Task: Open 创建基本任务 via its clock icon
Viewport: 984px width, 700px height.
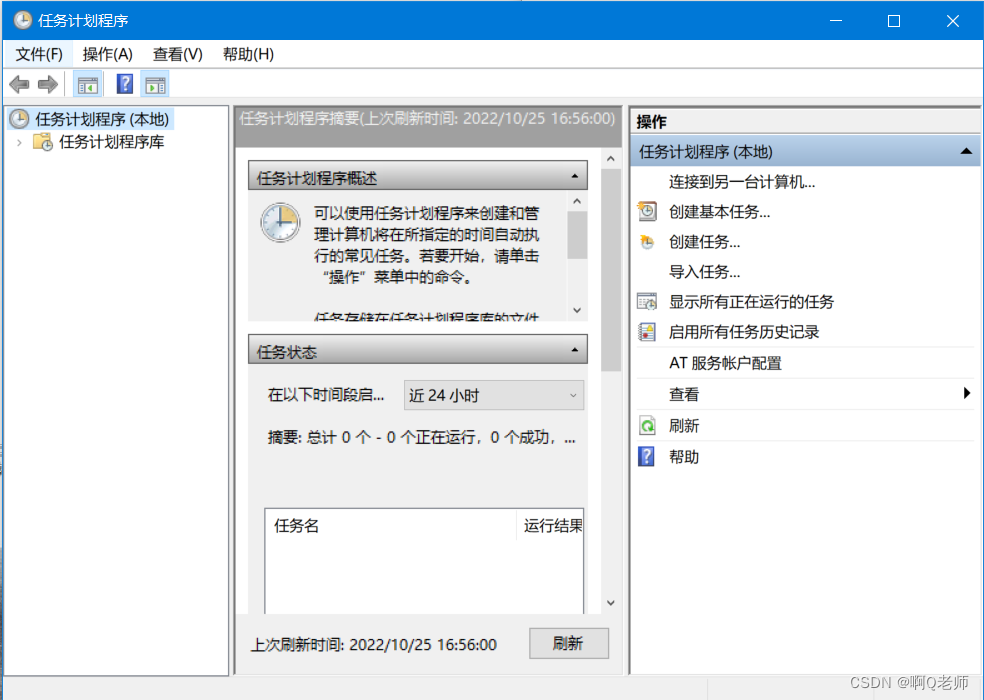Action: point(645,211)
